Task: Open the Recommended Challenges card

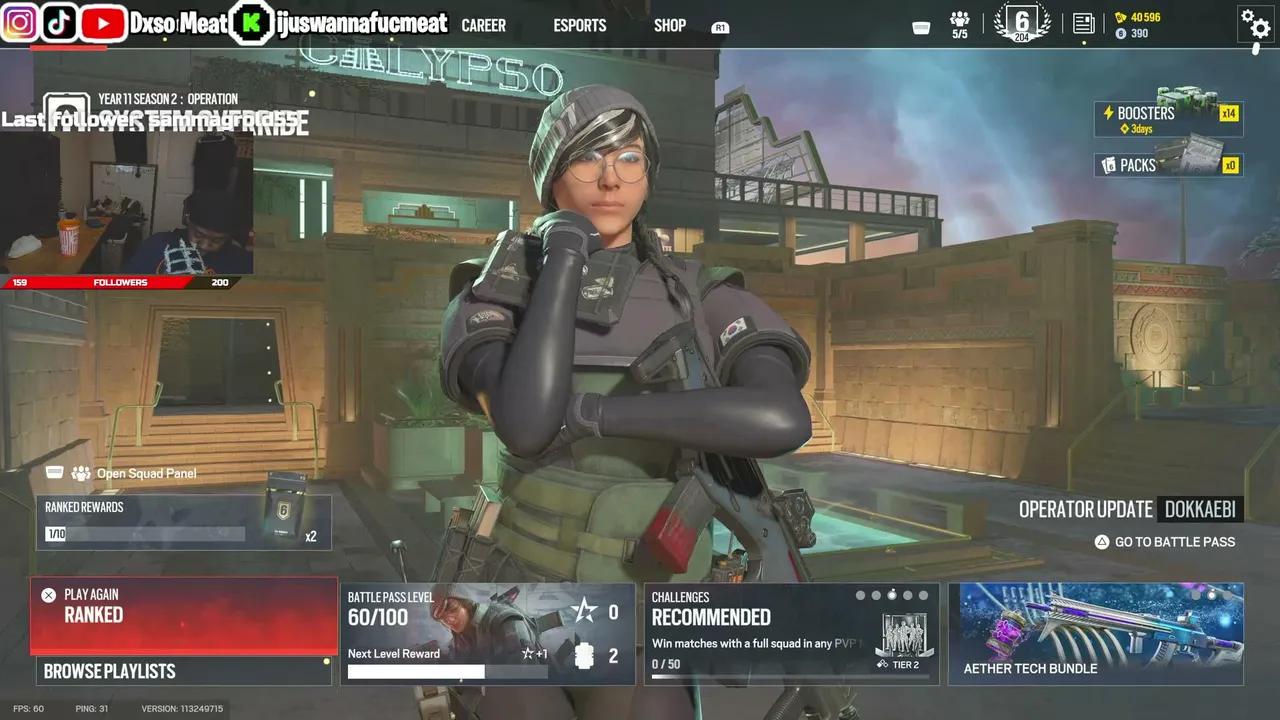Action: click(x=791, y=634)
